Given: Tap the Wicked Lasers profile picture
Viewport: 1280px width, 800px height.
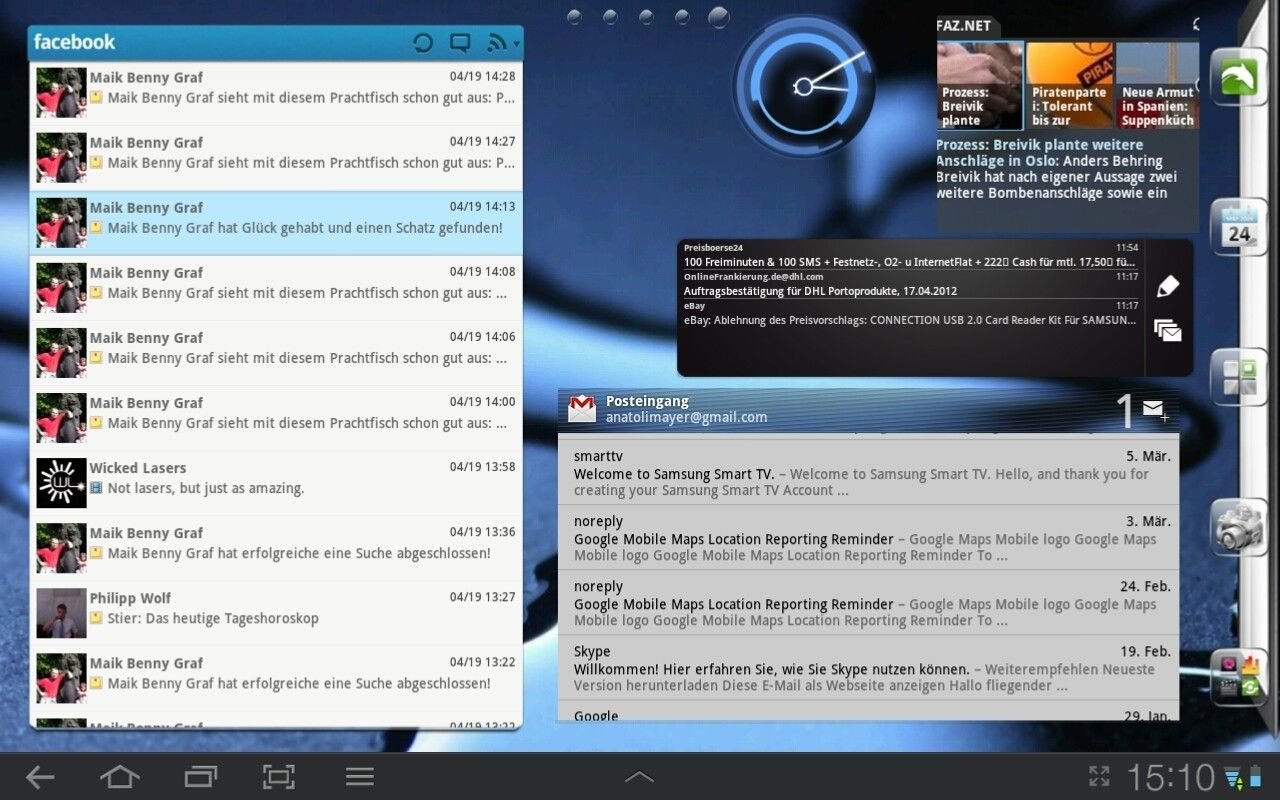Looking at the screenshot, I should 61,483.
